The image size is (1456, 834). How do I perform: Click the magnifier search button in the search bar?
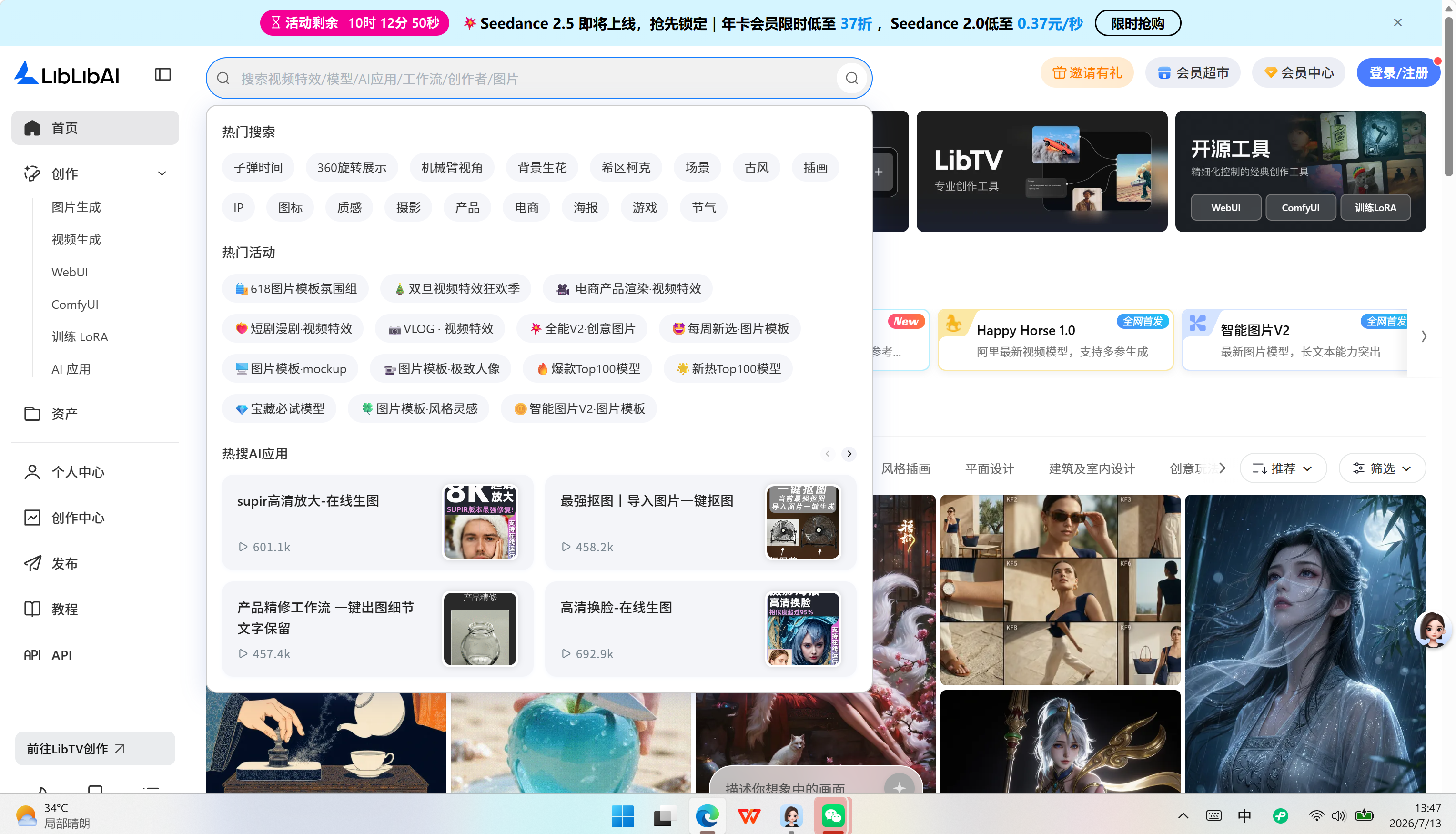coord(851,79)
